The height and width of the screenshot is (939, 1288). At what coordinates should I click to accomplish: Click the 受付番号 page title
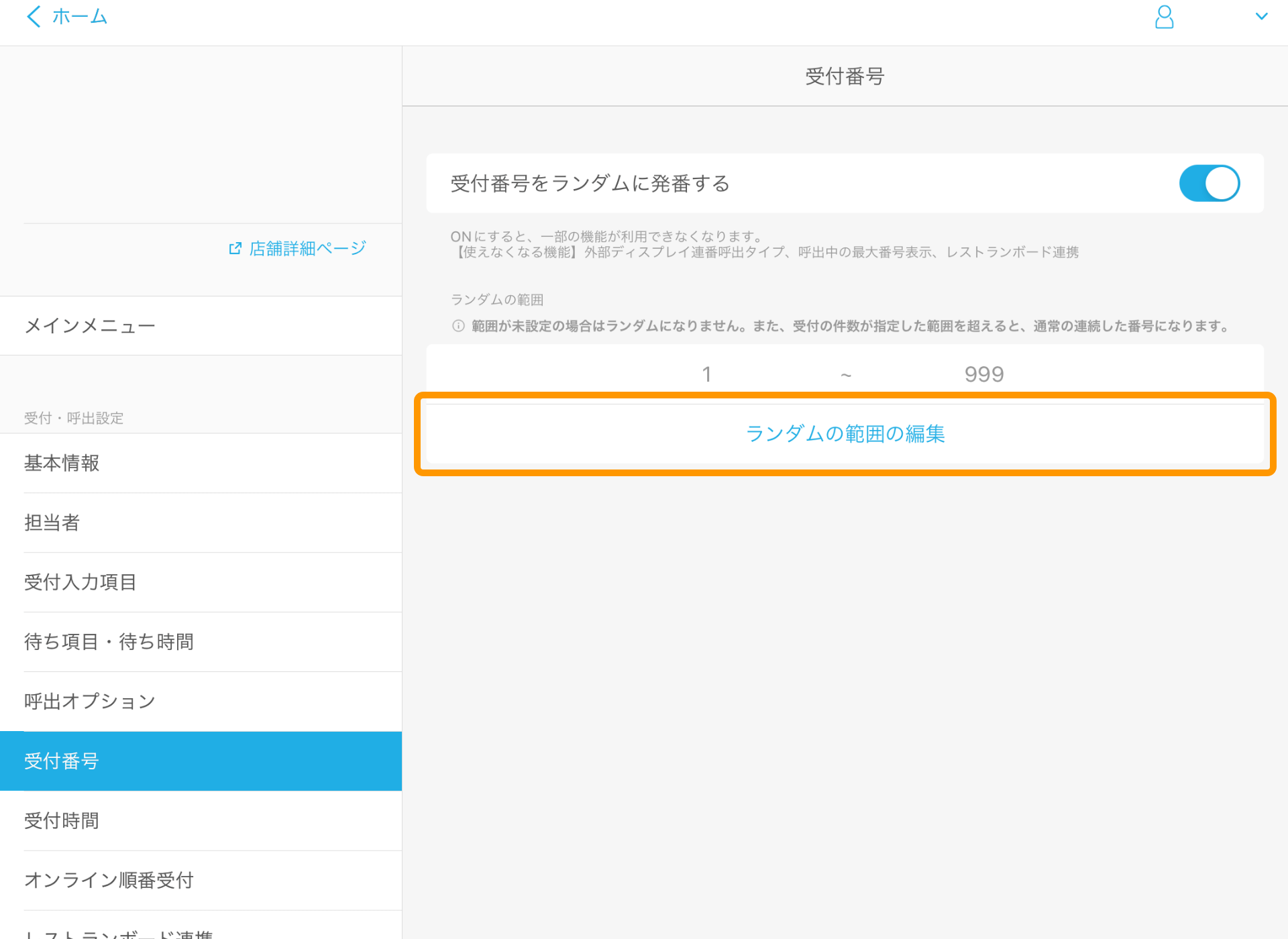pyautogui.click(x=845, y=76)
